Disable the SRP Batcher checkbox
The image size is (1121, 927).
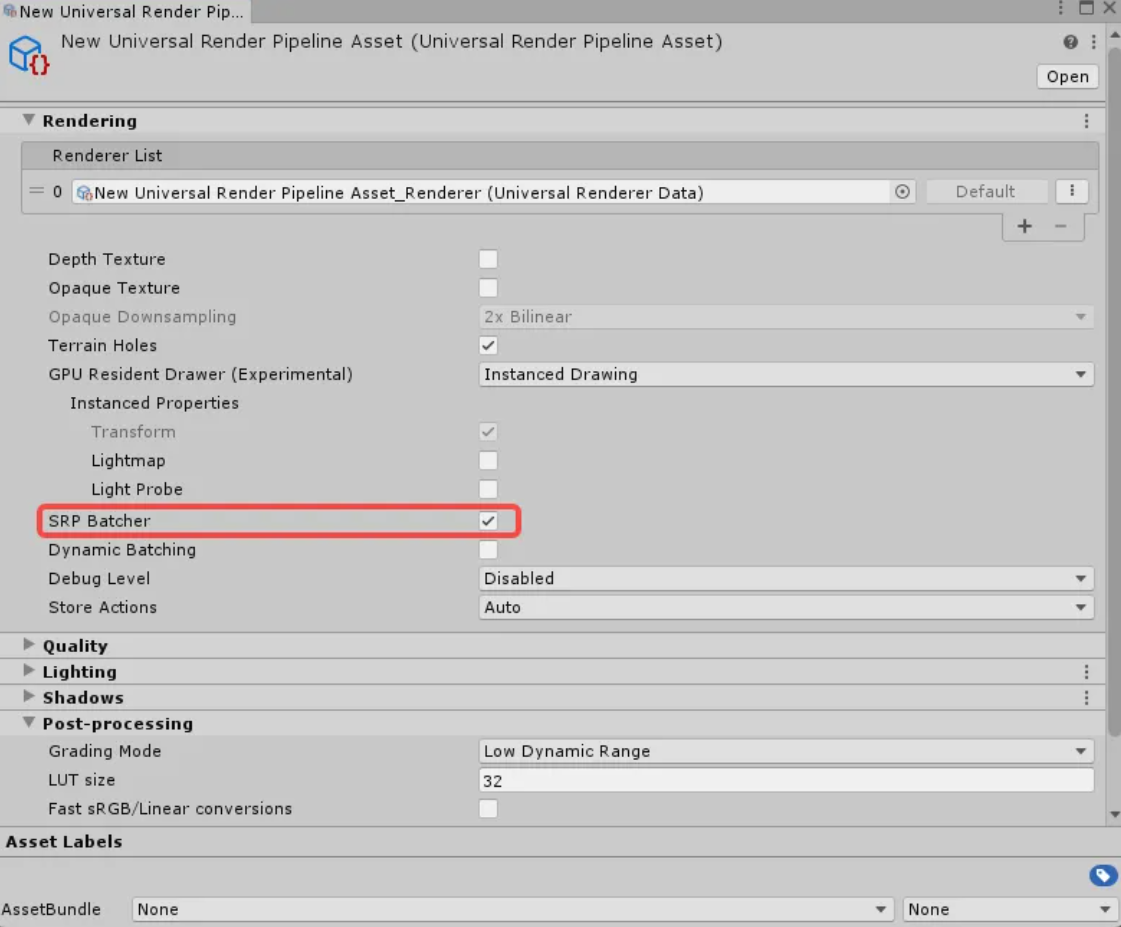[x=488, y=521]
